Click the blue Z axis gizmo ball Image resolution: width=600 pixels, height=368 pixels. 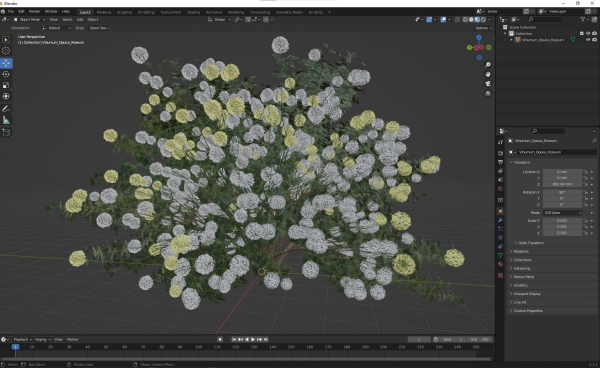479,37
